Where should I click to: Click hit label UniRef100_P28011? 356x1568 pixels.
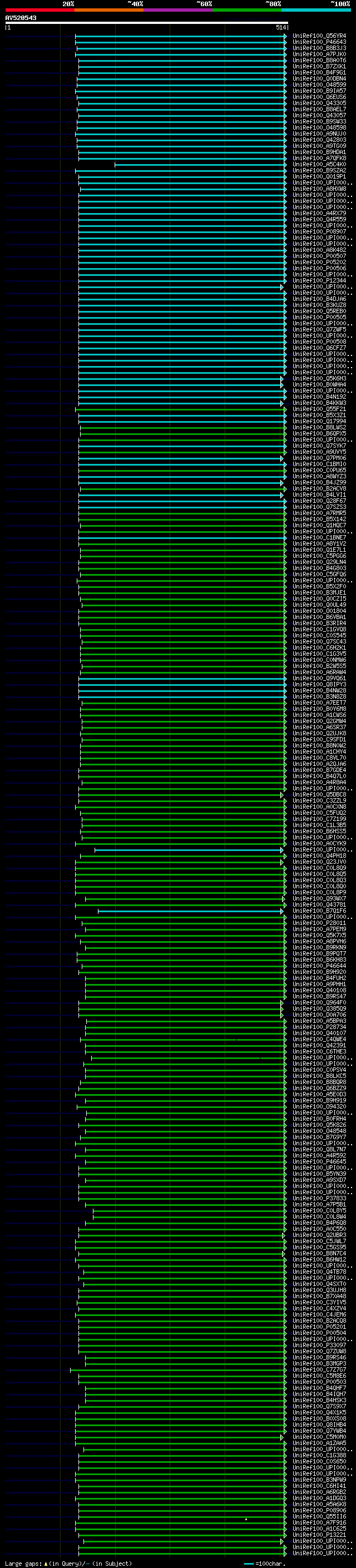[319, 923]
